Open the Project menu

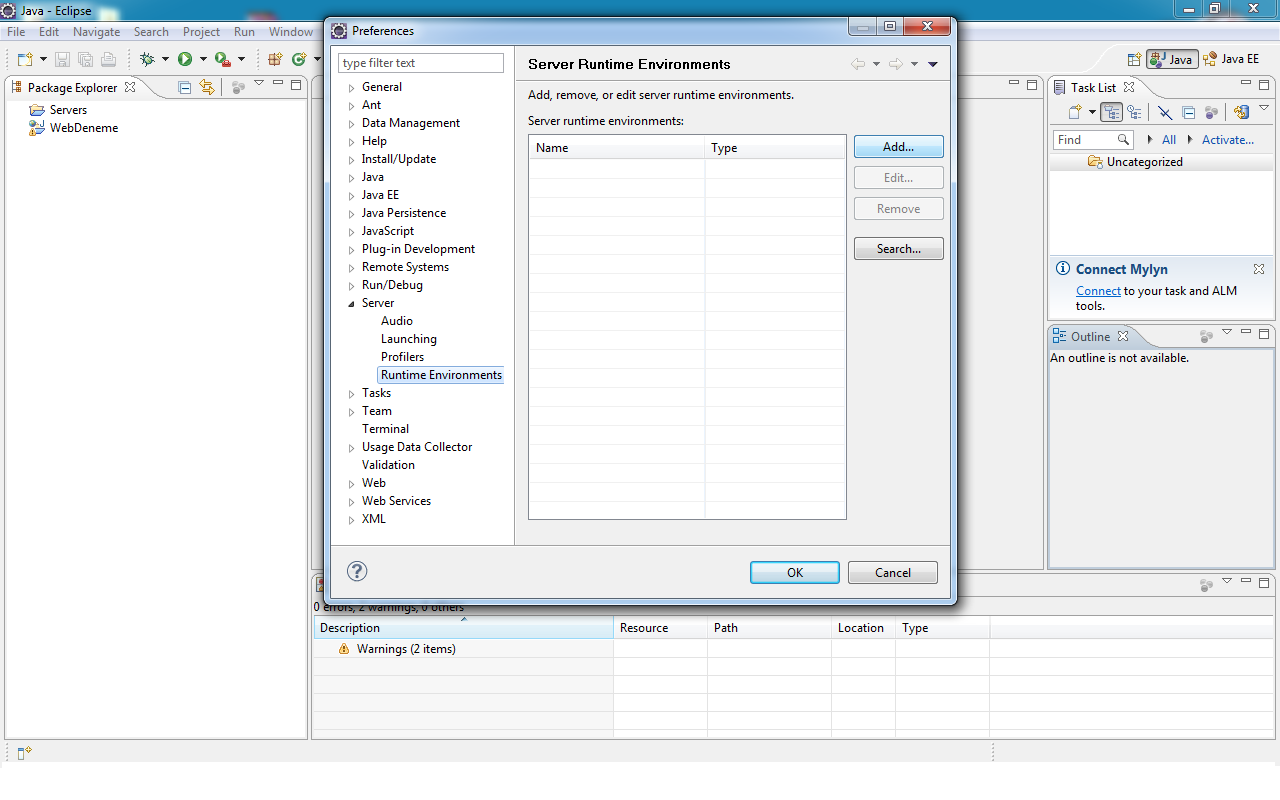coord(201,32)
